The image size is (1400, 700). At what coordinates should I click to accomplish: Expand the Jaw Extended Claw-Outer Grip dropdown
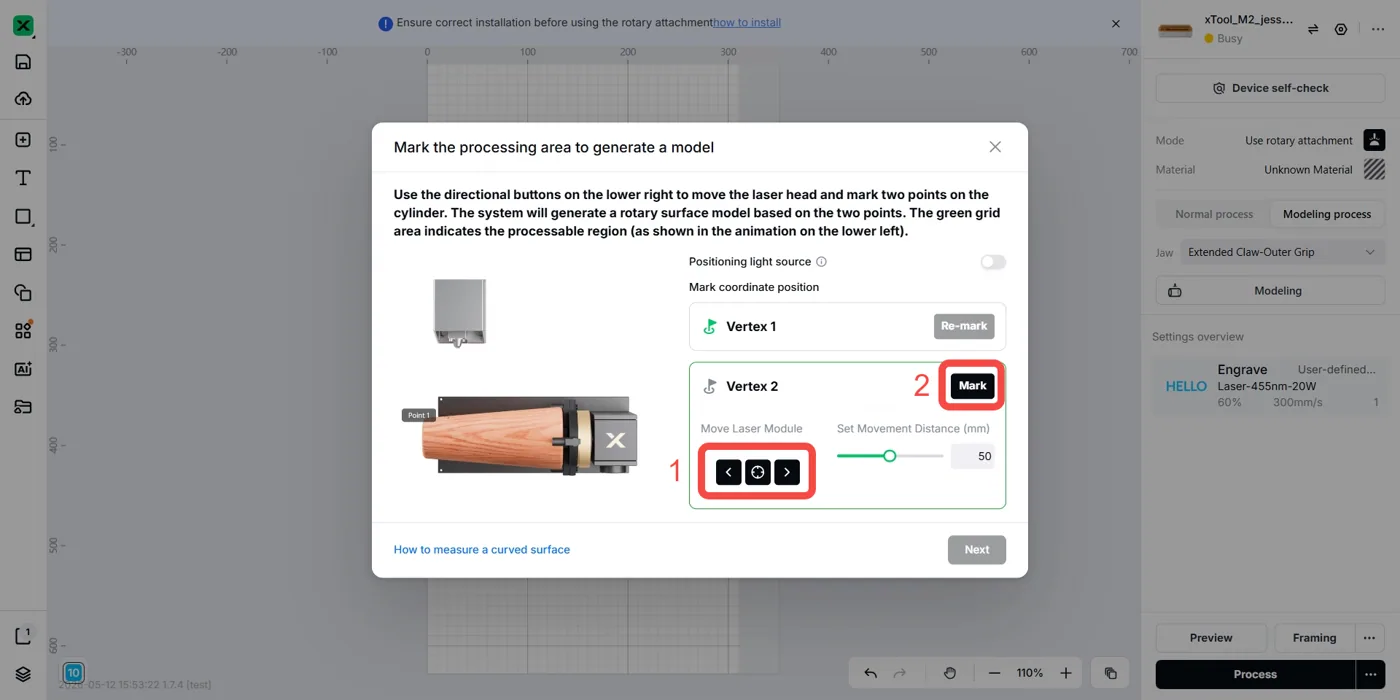(x=1282, y=252)
